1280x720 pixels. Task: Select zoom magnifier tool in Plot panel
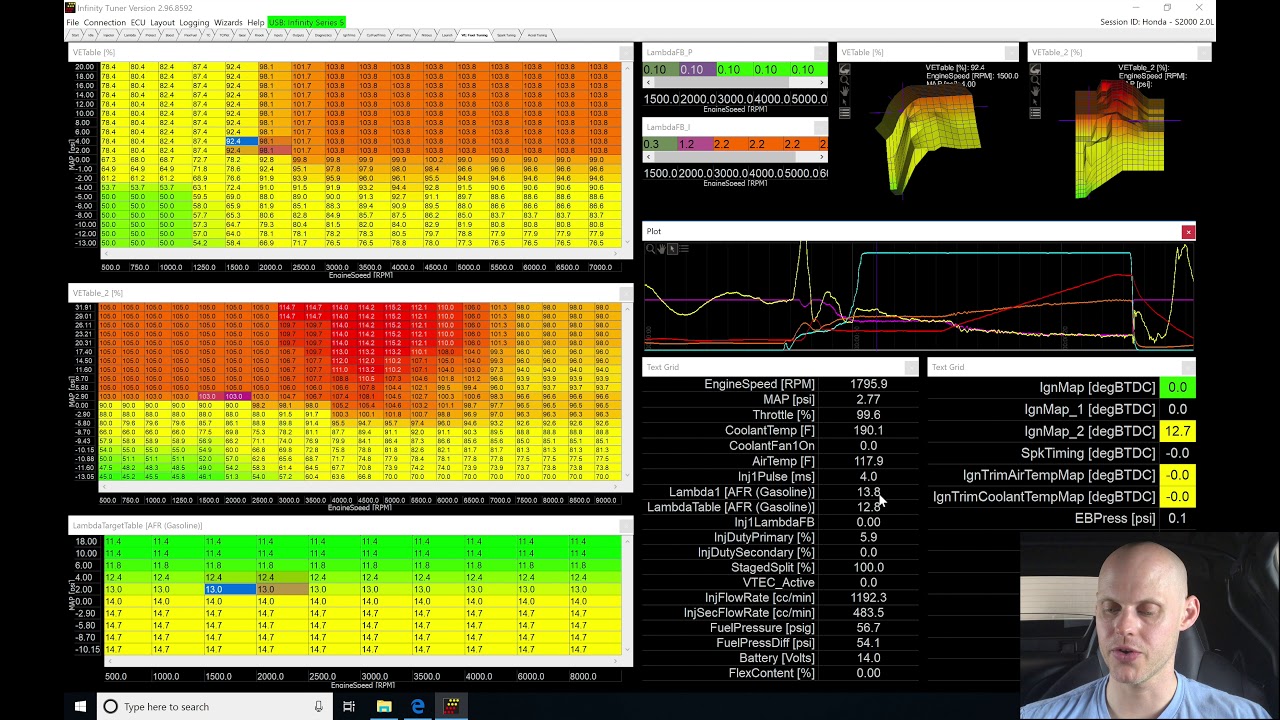coord(650,249)
